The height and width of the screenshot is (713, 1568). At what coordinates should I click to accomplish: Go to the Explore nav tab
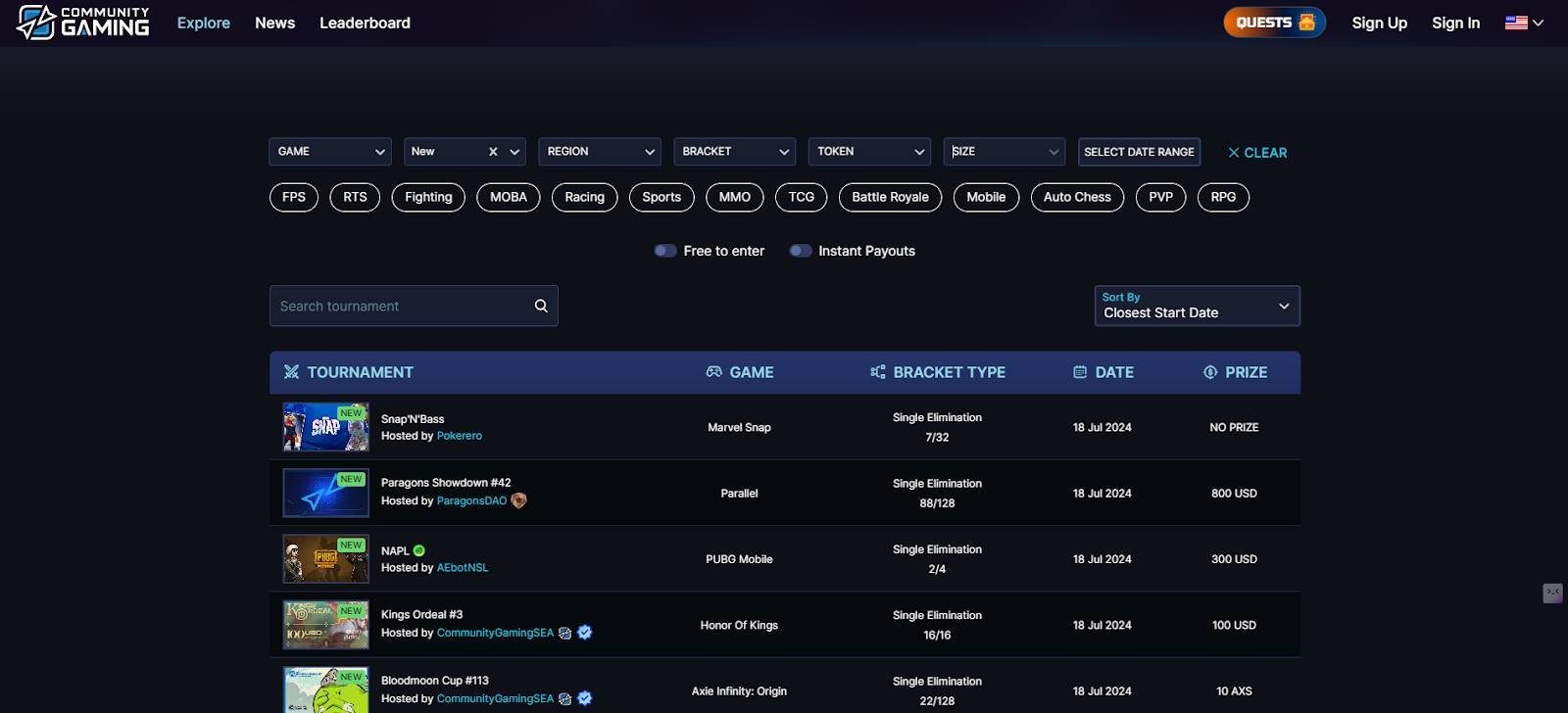pyautogui.click(x=204, y=23)
